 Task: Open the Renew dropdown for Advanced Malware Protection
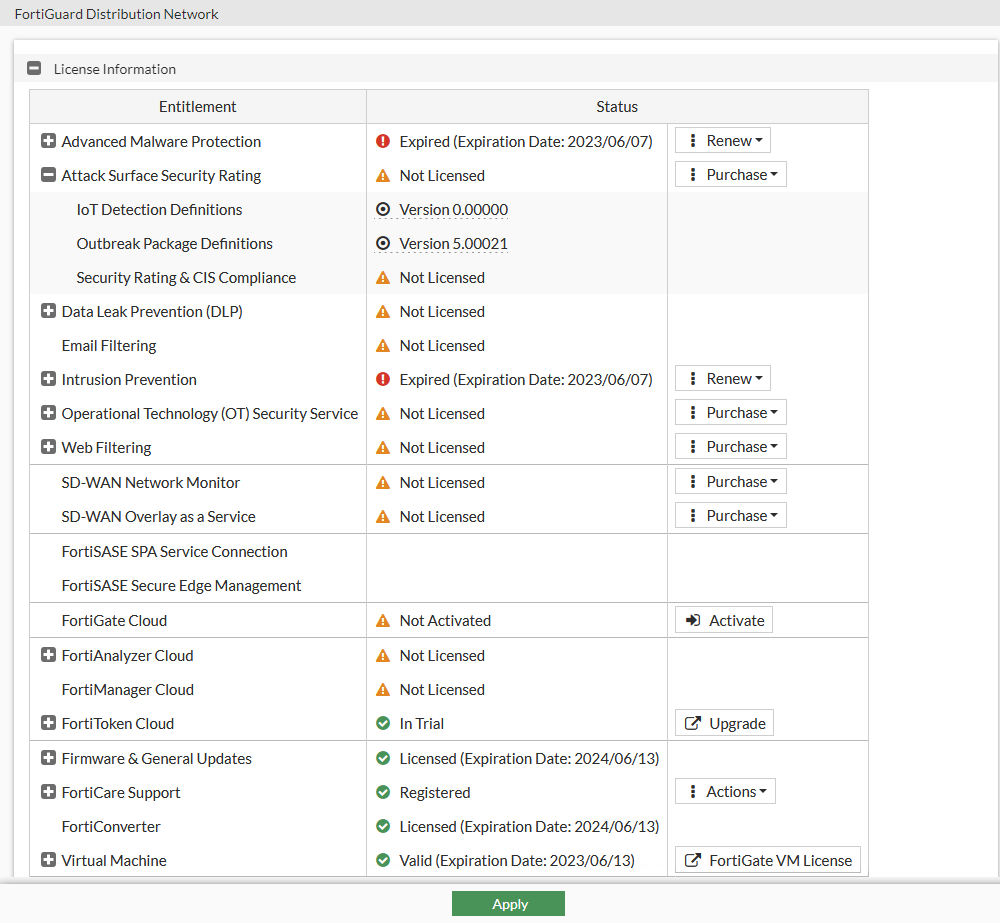(x=723, y=141)
